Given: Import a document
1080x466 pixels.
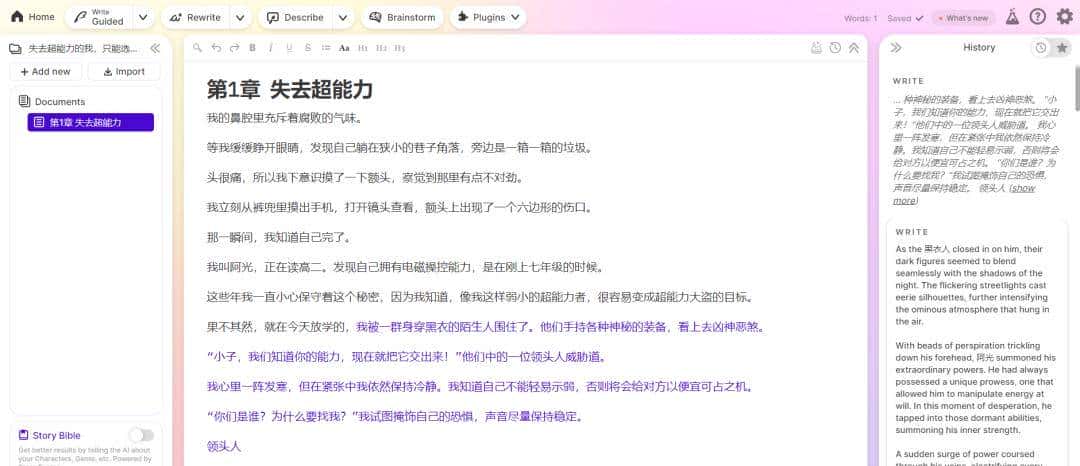Looking at the screenshot, I should [125, 72].
